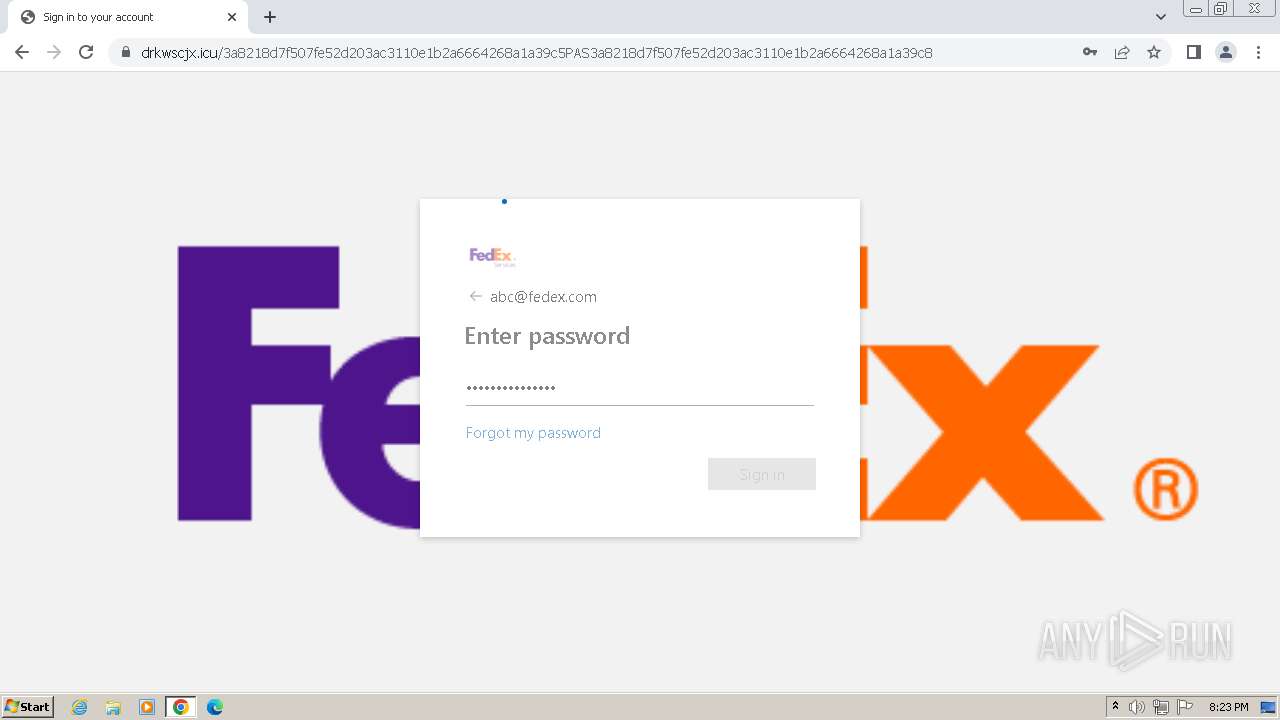Click the password input field
The image size is (1280, 720).
640,388
